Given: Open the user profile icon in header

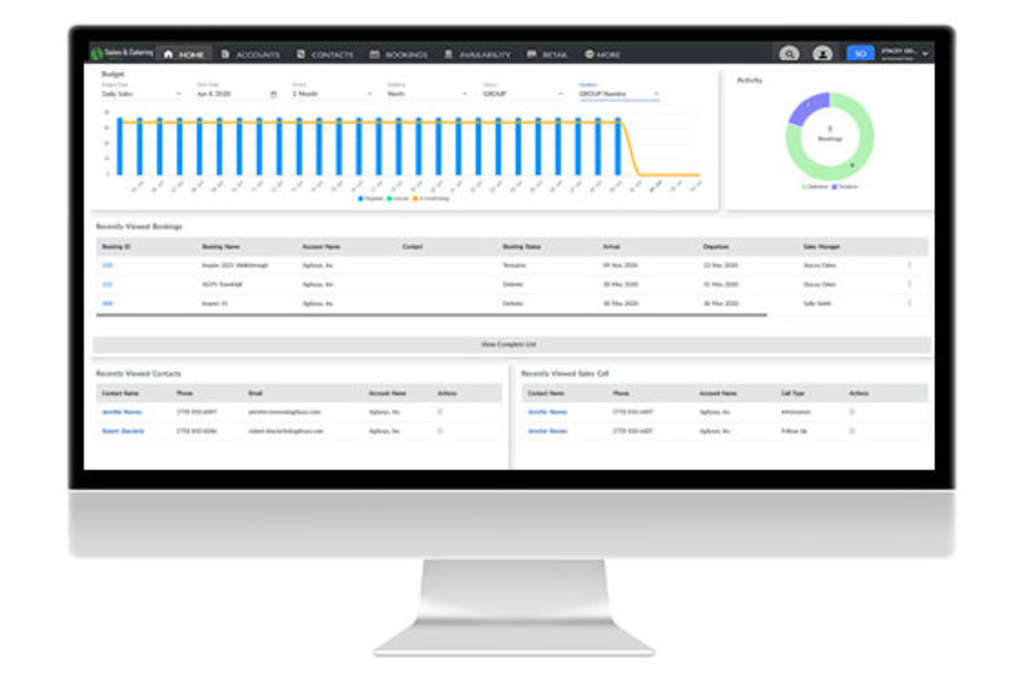Looking at the screenshot, I should 822,54.
